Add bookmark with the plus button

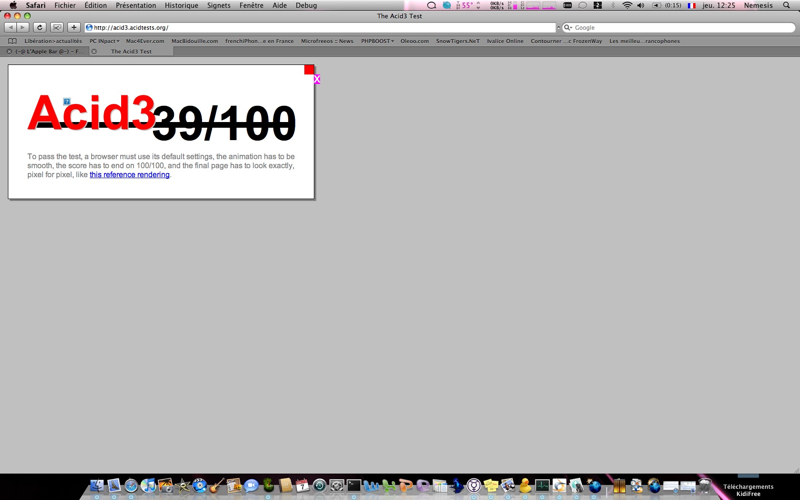click(x=74, y=28)
